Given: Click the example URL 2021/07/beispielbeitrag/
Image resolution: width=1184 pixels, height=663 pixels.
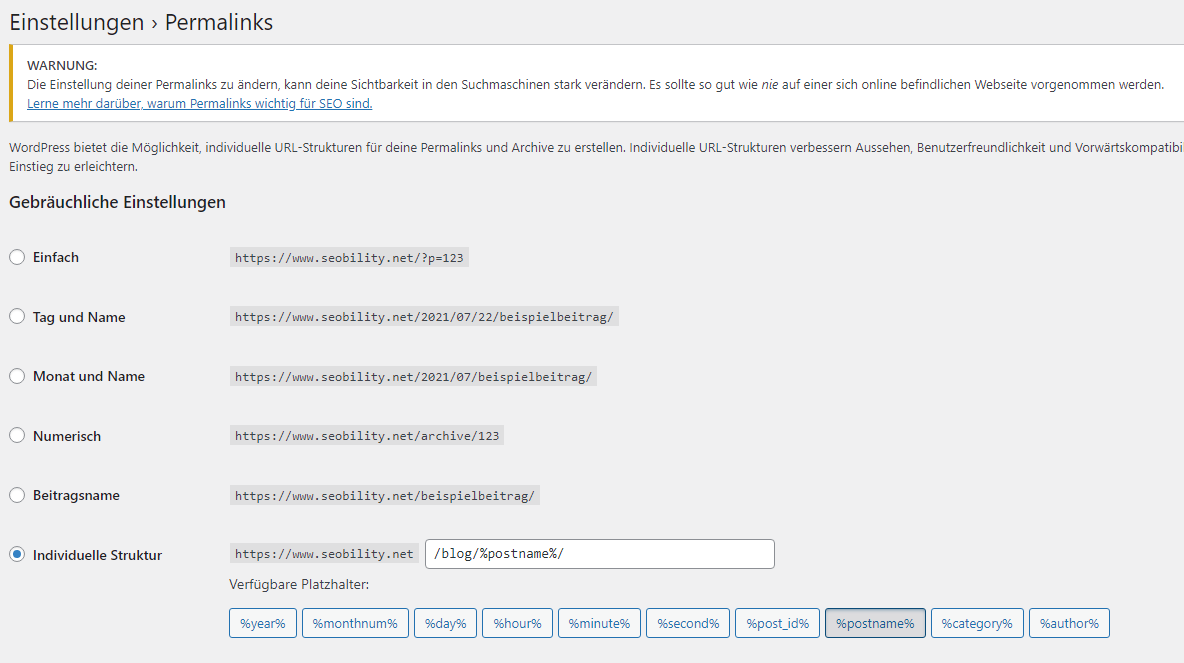Looking at the screenshot, I should coord(413,376).
